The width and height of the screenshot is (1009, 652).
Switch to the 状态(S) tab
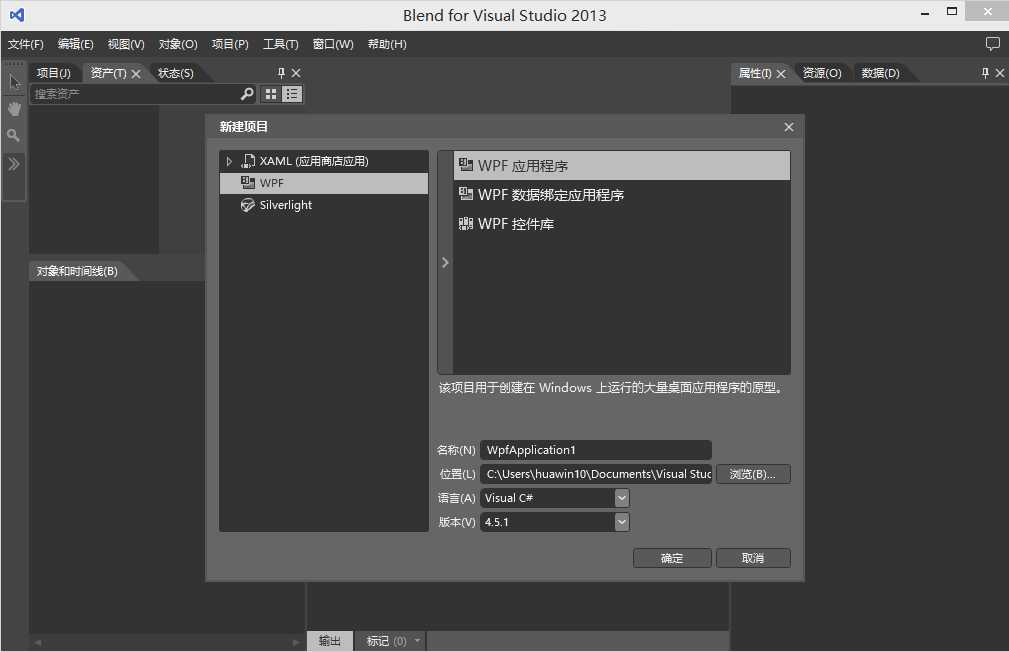[x=176, y=73]
